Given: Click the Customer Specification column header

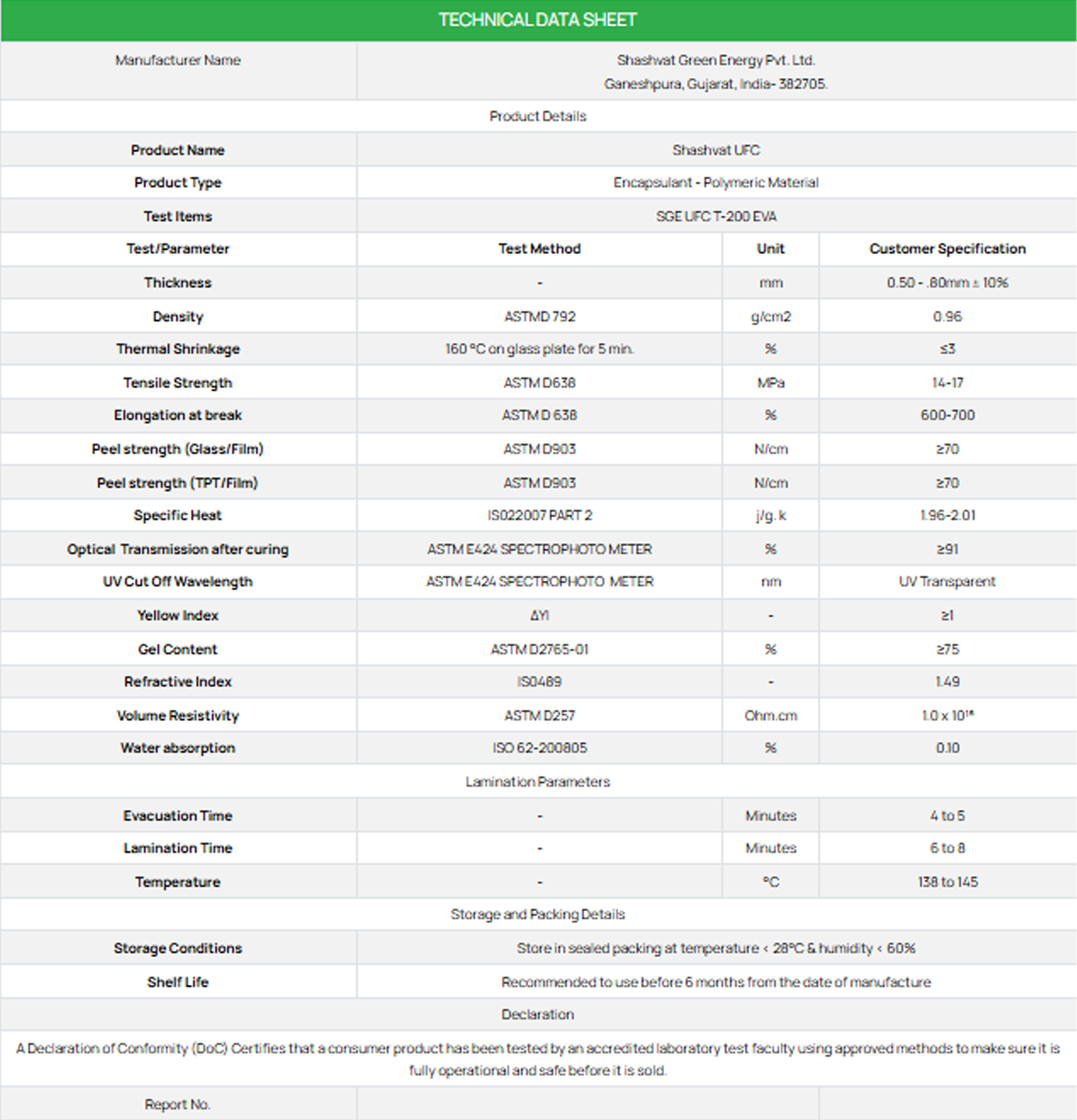Looking at the screenshot, I should click(947, 249).
